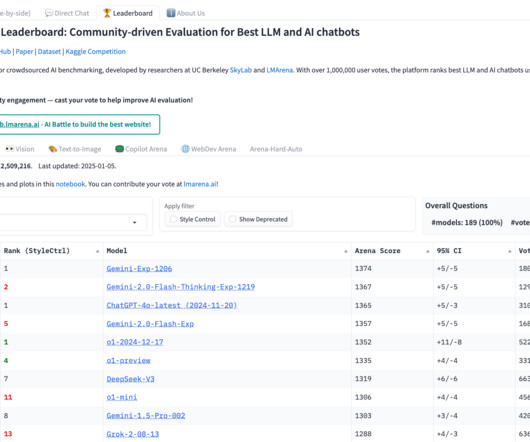
Task: Switch to the Leaderboard tab
Action: point(128,13)
